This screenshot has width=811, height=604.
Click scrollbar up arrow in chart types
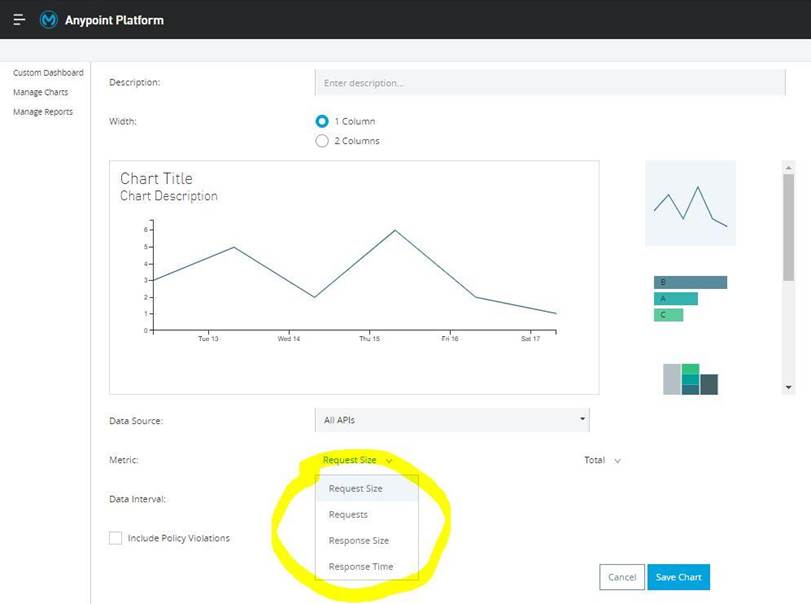point(788,168)
